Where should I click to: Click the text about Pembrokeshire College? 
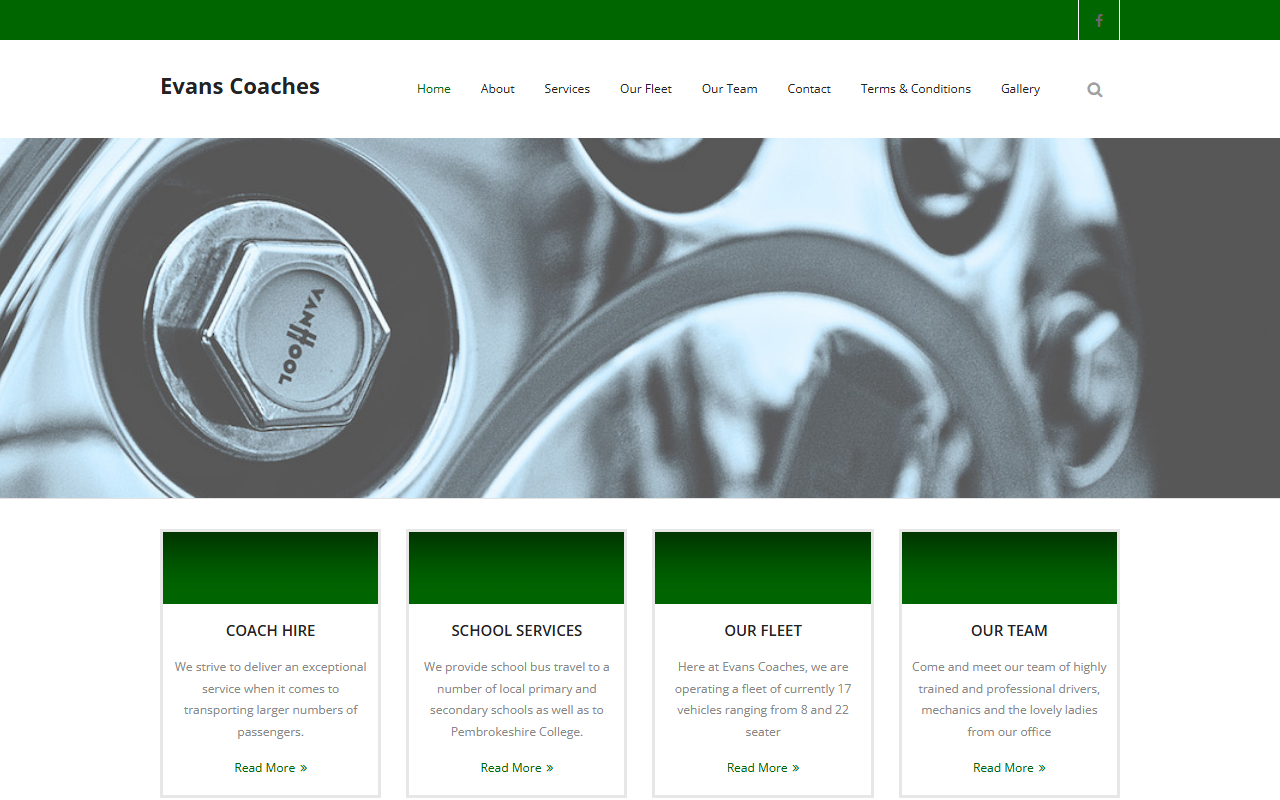(x=517, y=699)
